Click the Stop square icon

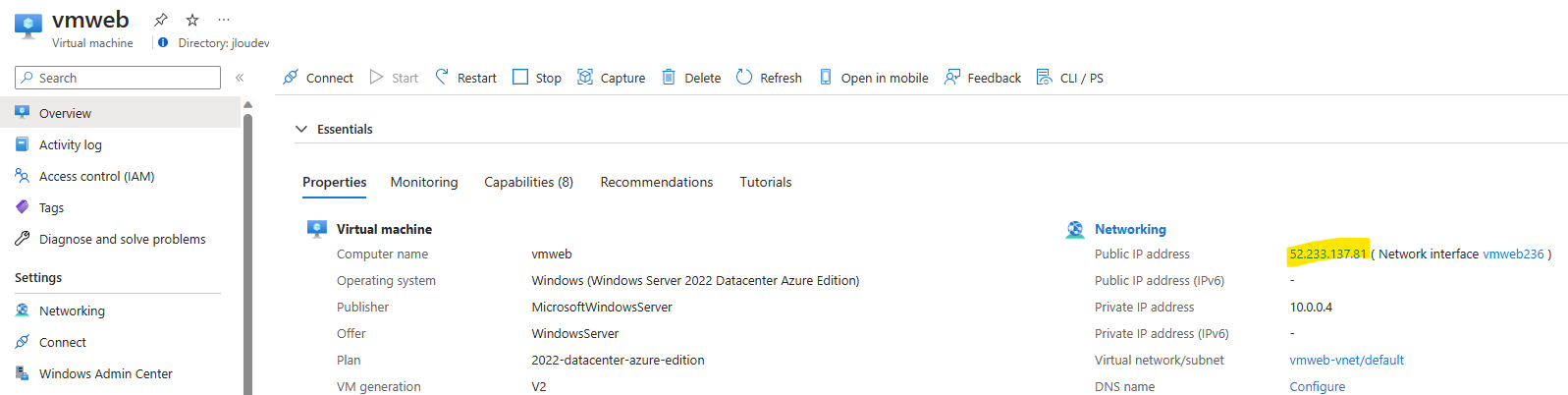[x=520, y=77]
